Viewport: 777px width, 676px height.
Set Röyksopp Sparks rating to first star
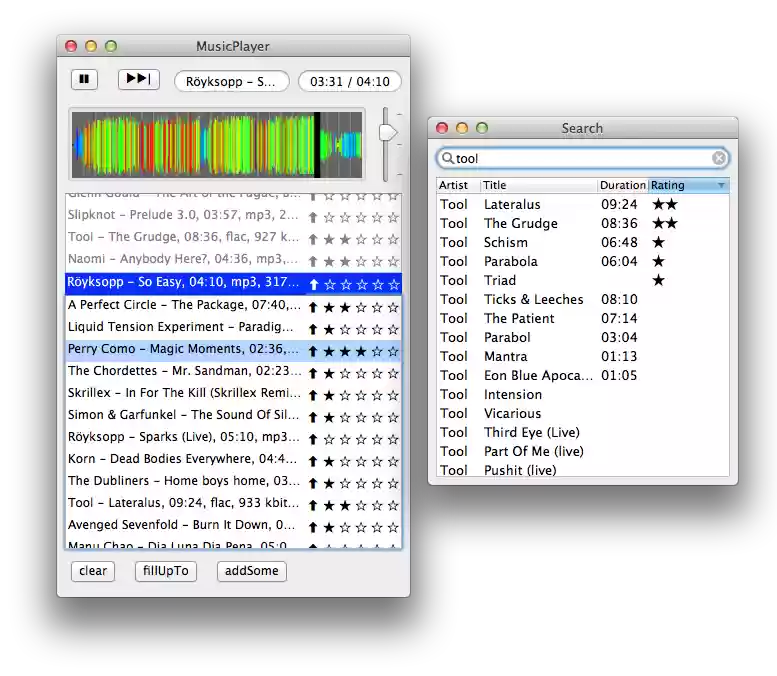coord(329,439)
